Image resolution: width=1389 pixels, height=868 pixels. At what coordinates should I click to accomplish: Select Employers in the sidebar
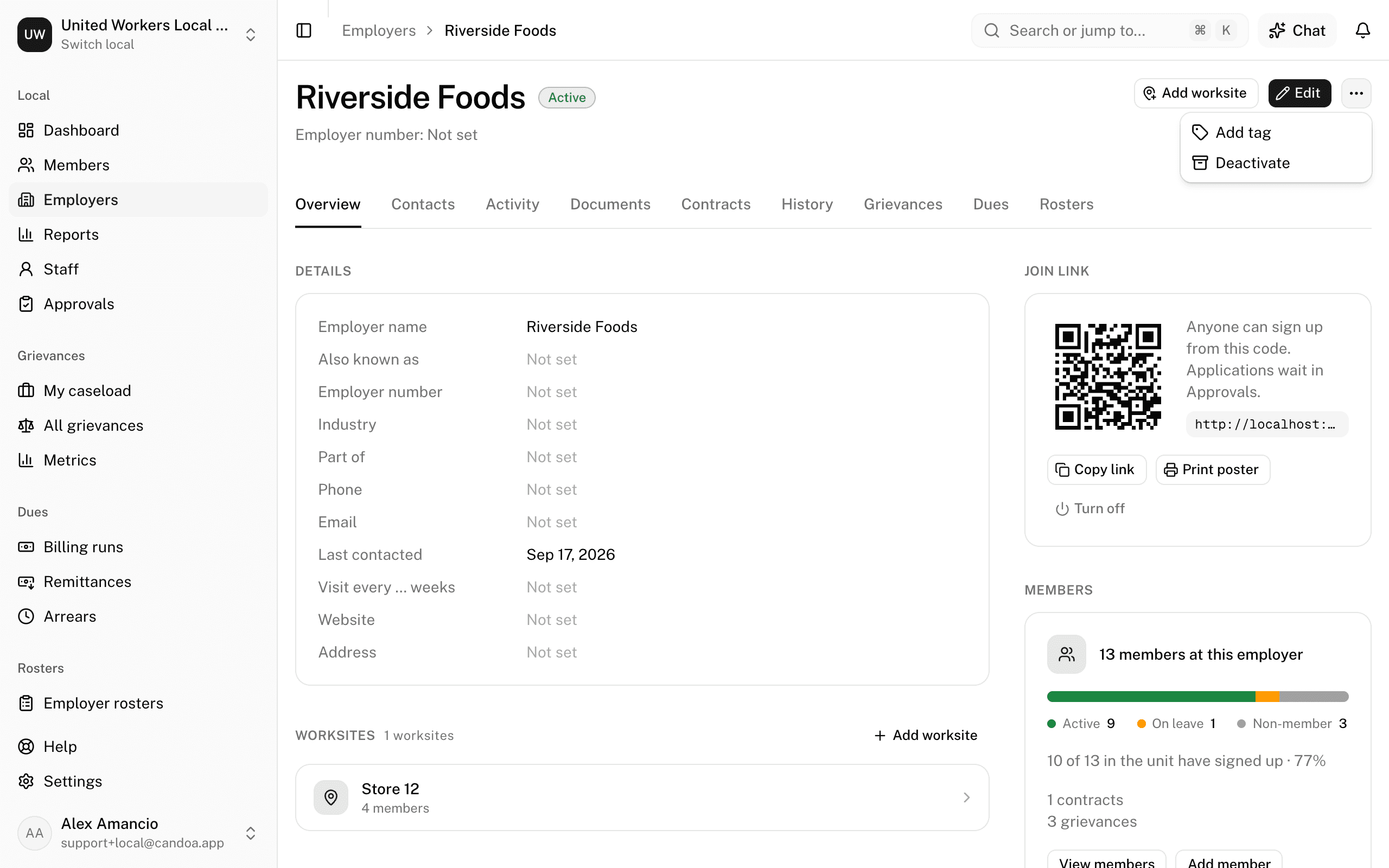click(138, 200)
